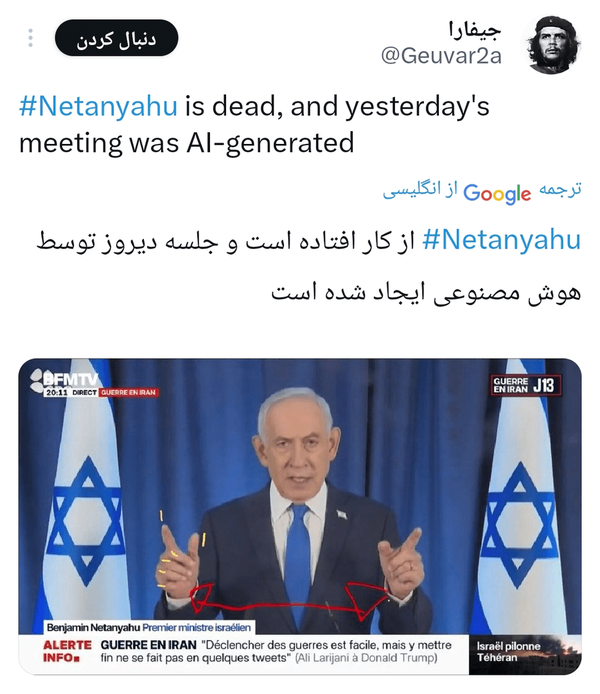Screen dimensions: 600x694
Task: Open the #Netanyahu hashtag in the Persian translation
Action: 502,240
